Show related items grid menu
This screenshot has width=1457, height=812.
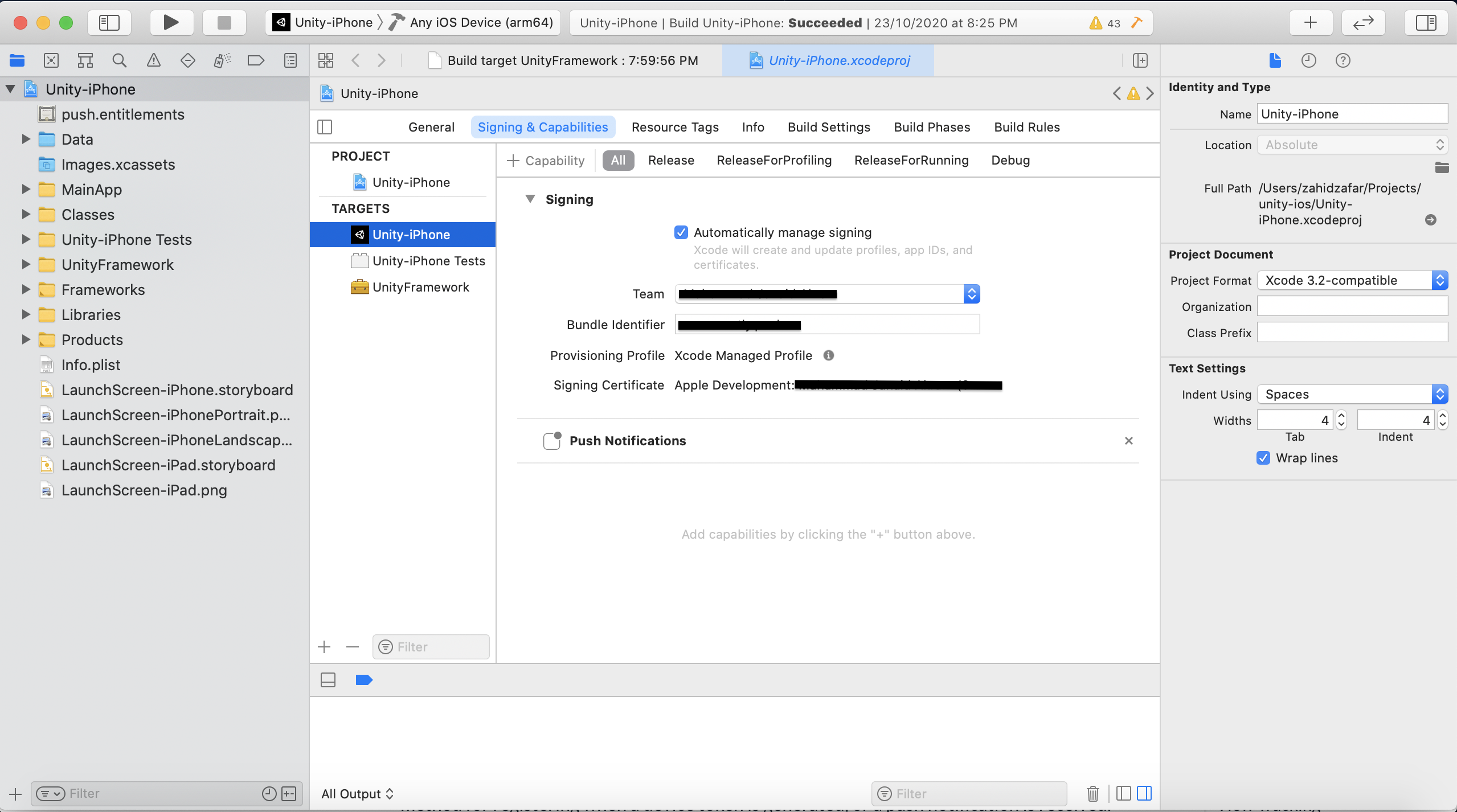coord(326,60)
